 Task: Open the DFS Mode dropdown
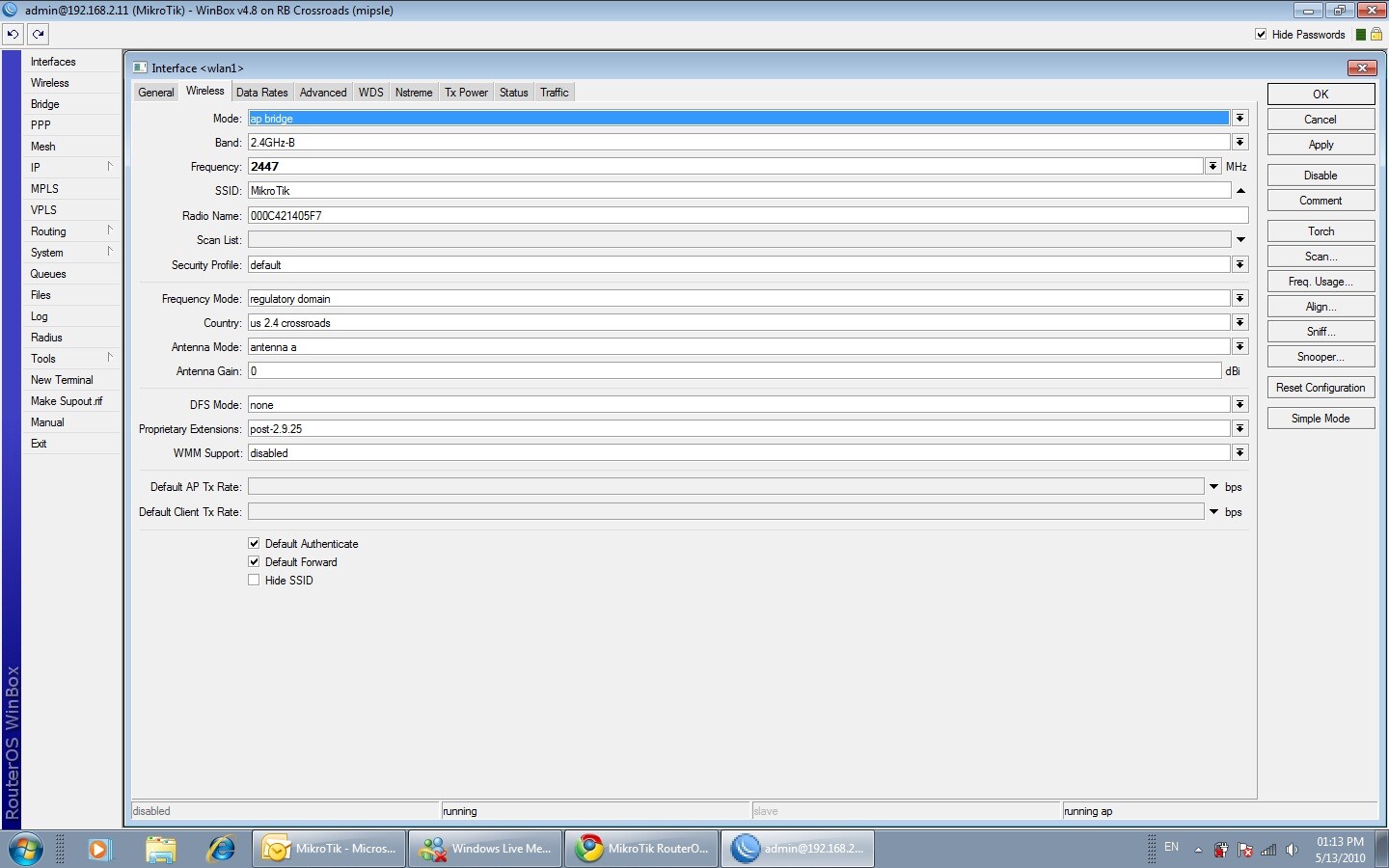1240,404
